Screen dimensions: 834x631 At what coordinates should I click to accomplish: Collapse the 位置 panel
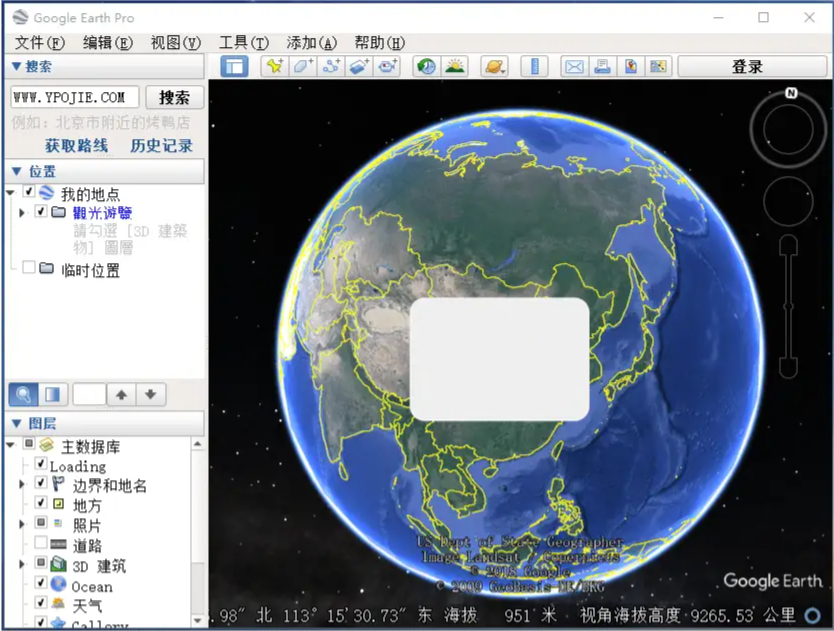[16, 171]
